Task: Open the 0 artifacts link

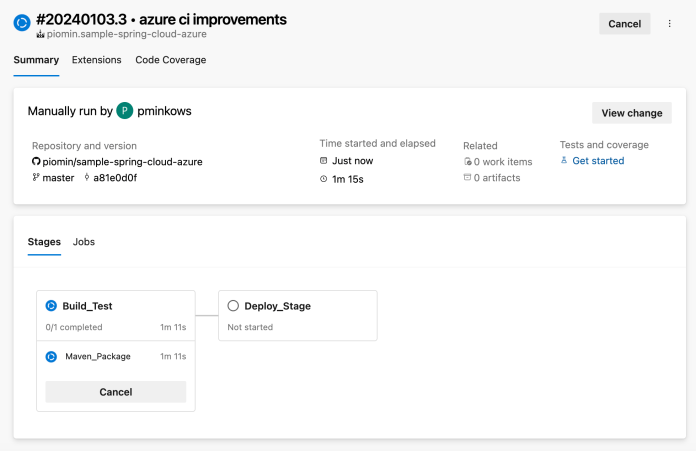Action: click(x=497, y=178)
